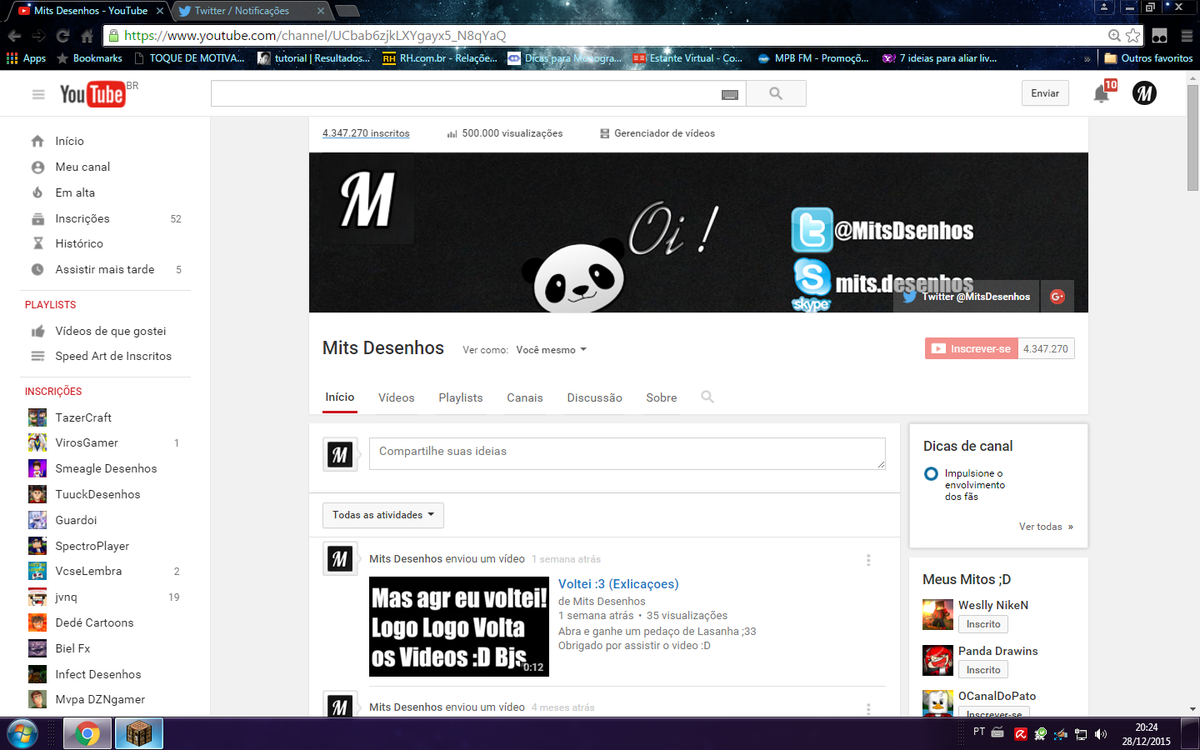Click the search magnifier button

pos(775,94)
